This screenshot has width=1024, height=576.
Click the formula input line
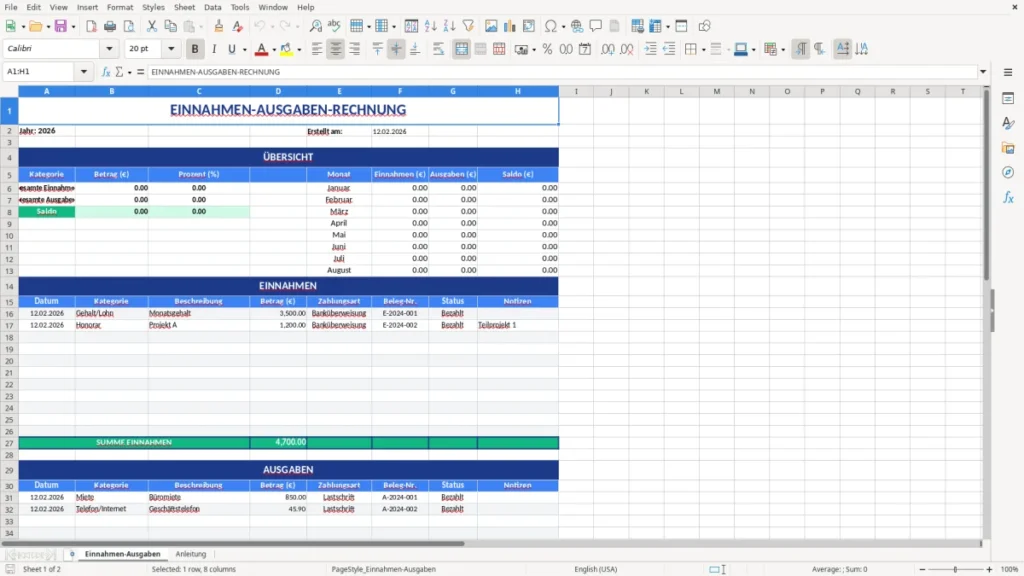pos(562,72)
